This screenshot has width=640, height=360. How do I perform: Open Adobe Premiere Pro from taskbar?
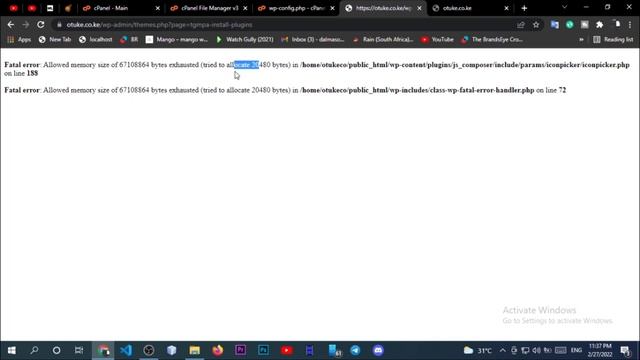[x=240, y=350]
